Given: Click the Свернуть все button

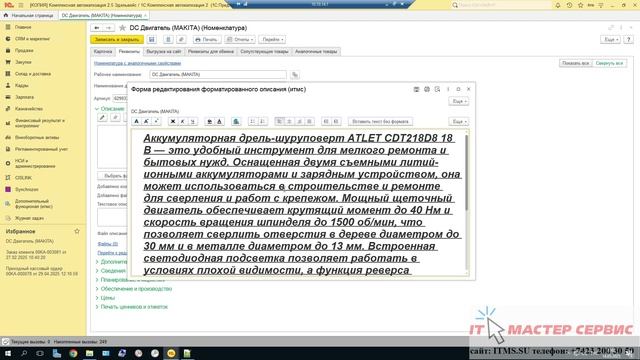Looking at the screenshot, I should pos(609,63).
